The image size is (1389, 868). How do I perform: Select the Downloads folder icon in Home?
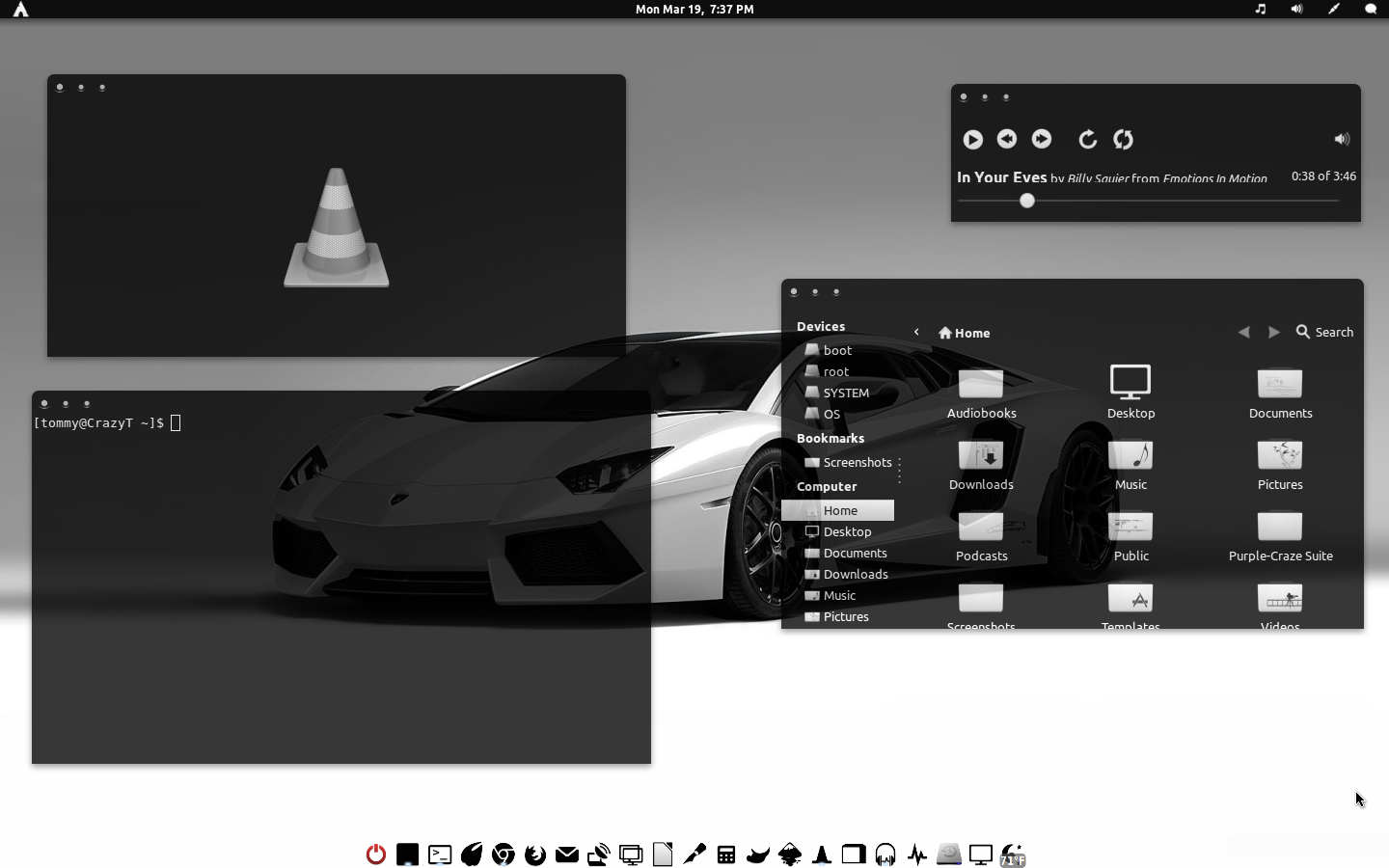[x=981, y=465]
